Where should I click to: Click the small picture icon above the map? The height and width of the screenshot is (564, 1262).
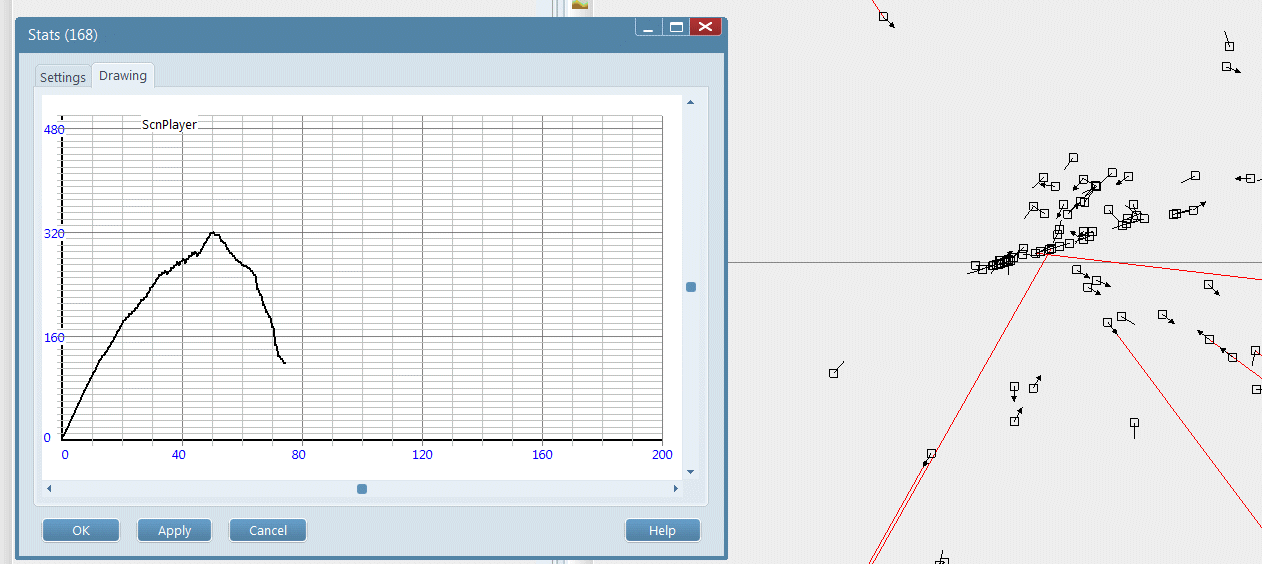(x=580, y=5)
